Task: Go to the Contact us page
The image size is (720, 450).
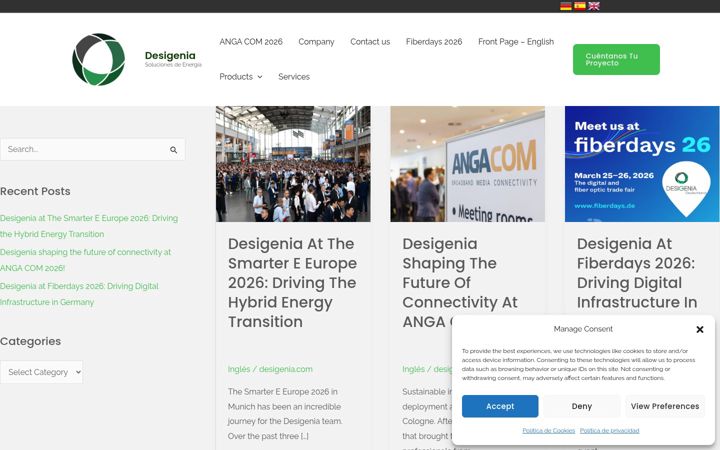Action: click(x=370, y=42)
